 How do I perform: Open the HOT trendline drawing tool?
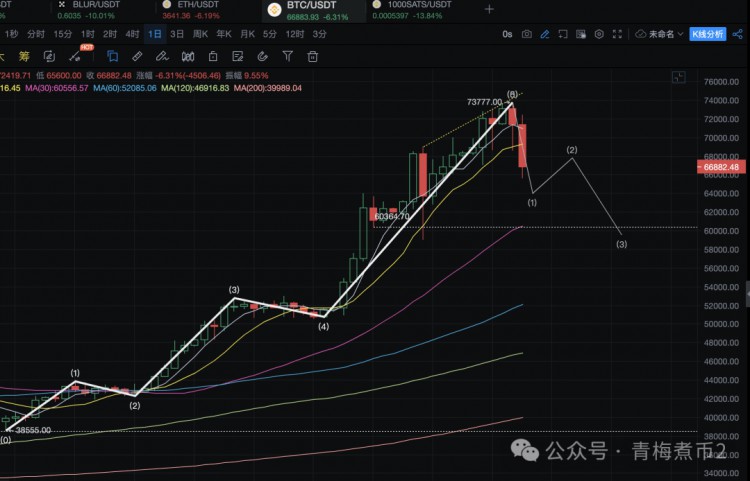pyautogui.click(x=75, y=56)
